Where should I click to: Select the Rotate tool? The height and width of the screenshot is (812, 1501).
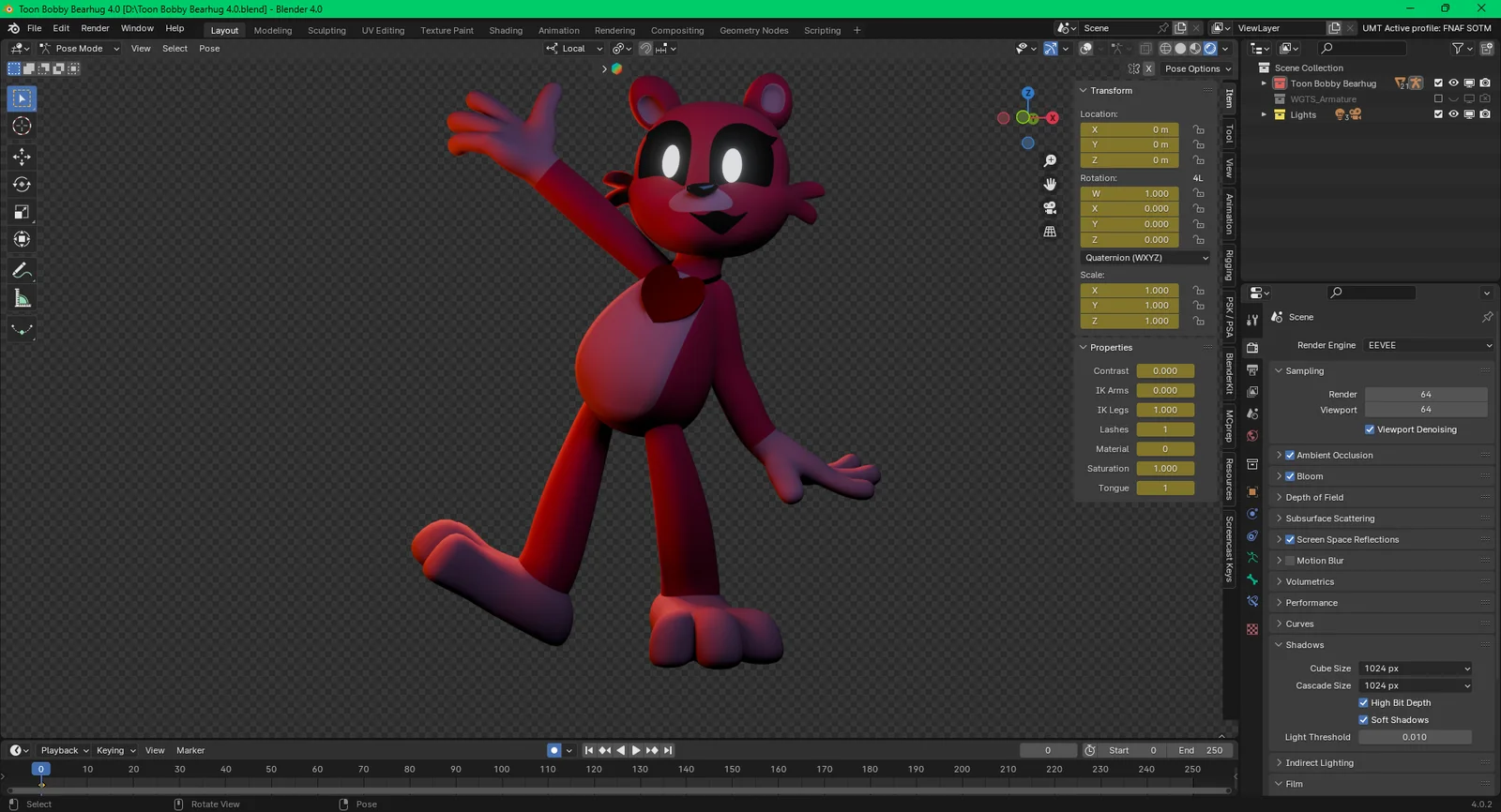pyautogui.click(x=22, y=185)
